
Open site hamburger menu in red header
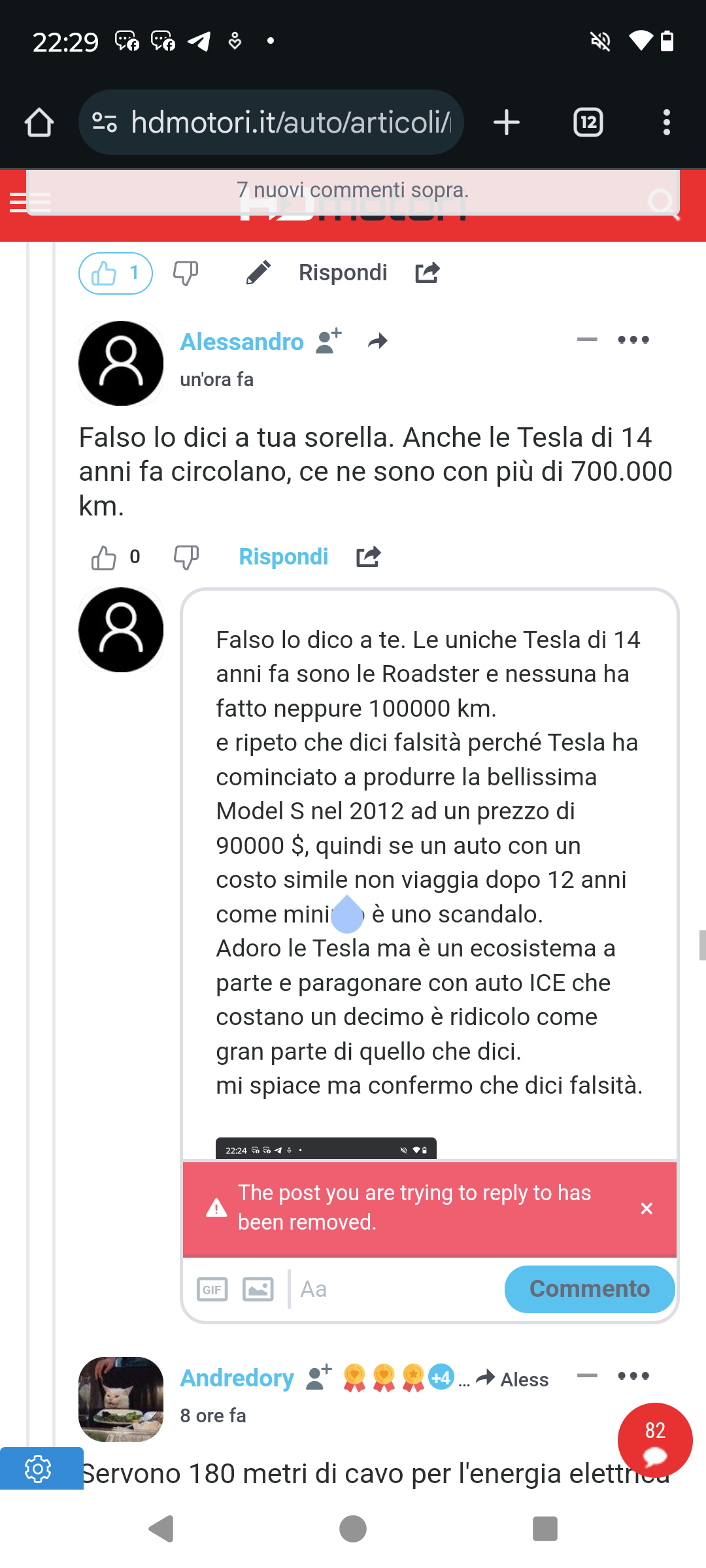pos(30,203)
